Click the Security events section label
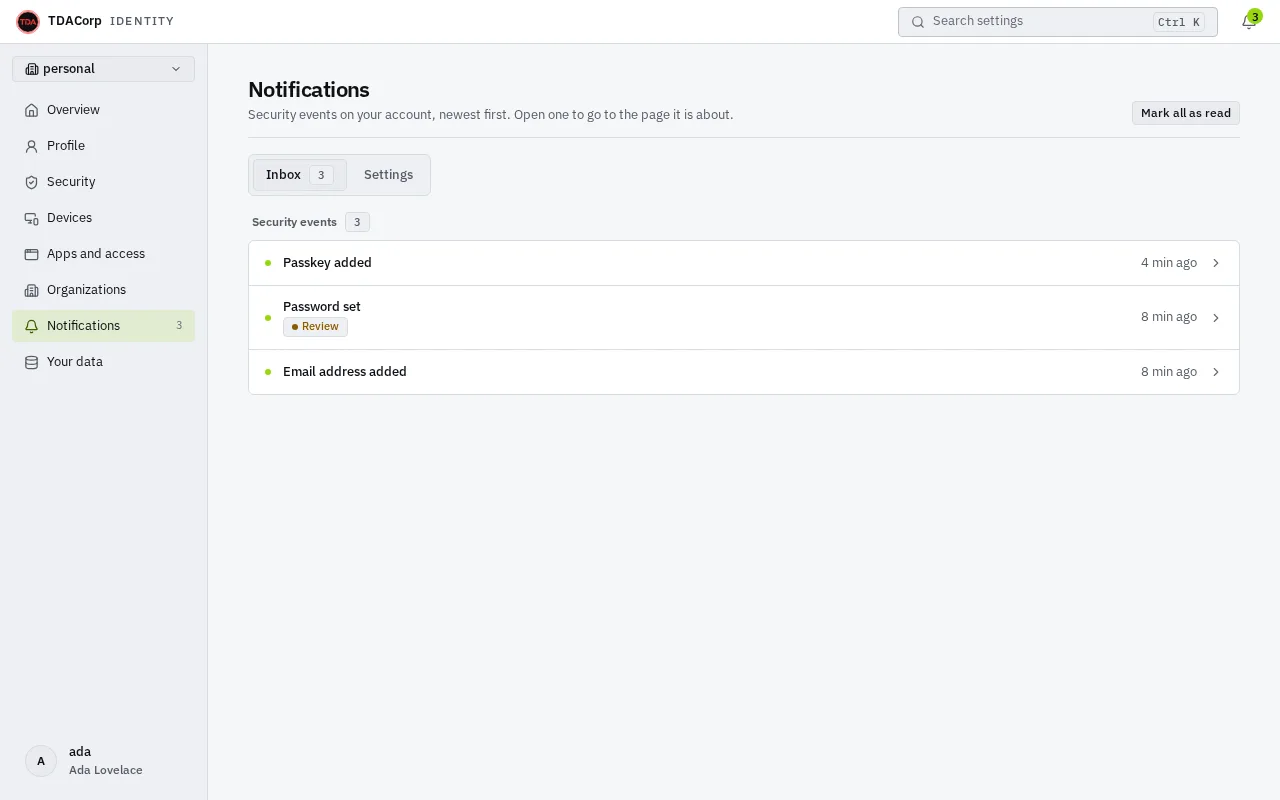The height and width of the screenshot is (800, 1280). 294,222
